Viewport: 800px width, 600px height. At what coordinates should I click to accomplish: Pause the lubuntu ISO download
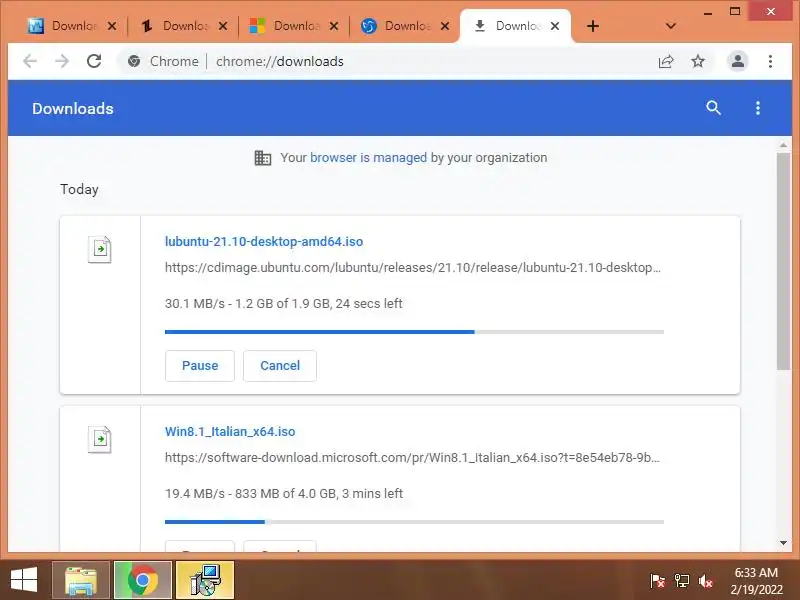pos(200,366)
